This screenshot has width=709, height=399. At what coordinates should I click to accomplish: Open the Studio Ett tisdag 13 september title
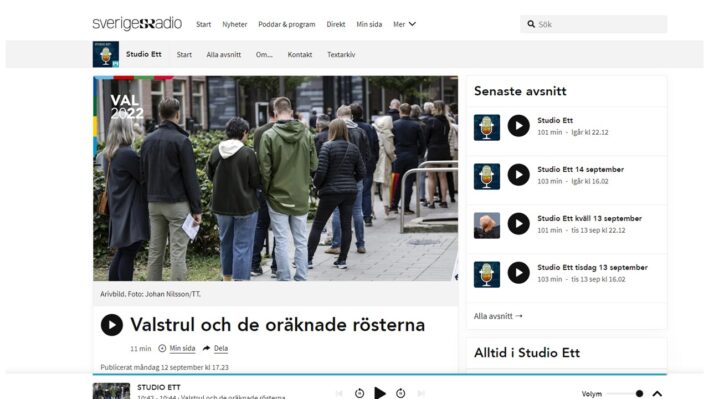592,267
